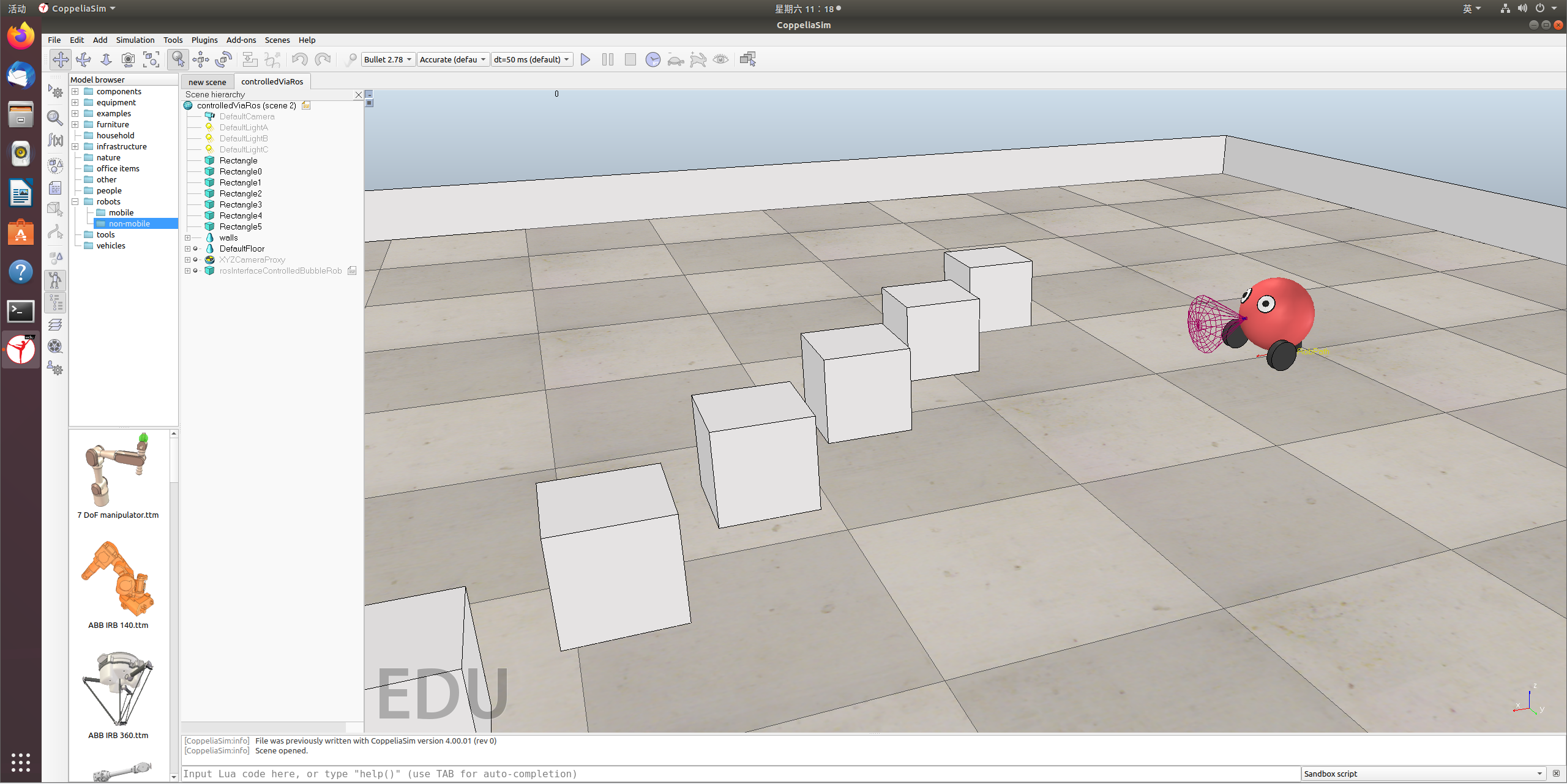Collapse the robots folder

click(x=75, y=202)
